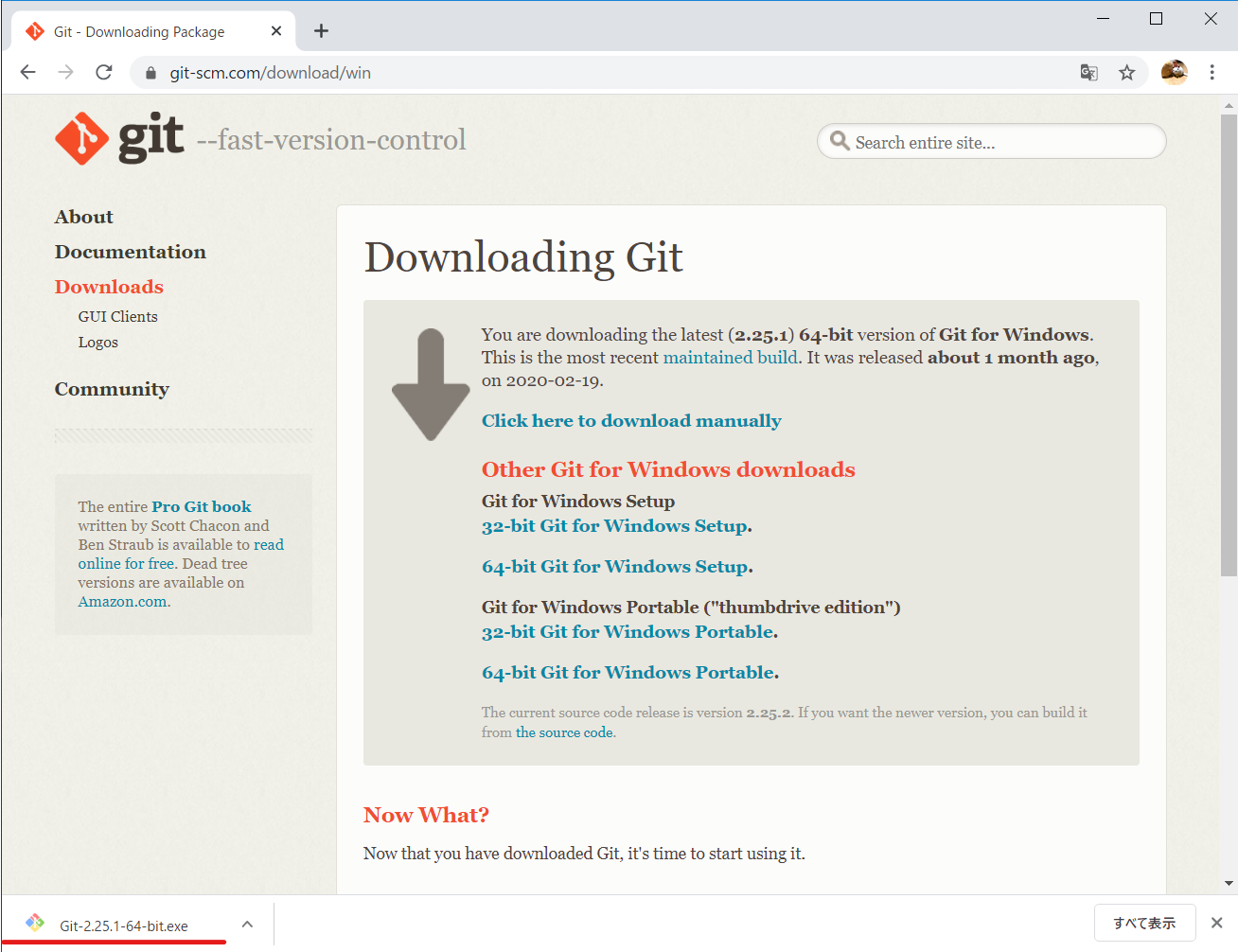Image resolution: width=1238 pixels, height=952 pixels.
Task: Open the maintained build link
Action: pyautogui.click(x=730, y=358)
